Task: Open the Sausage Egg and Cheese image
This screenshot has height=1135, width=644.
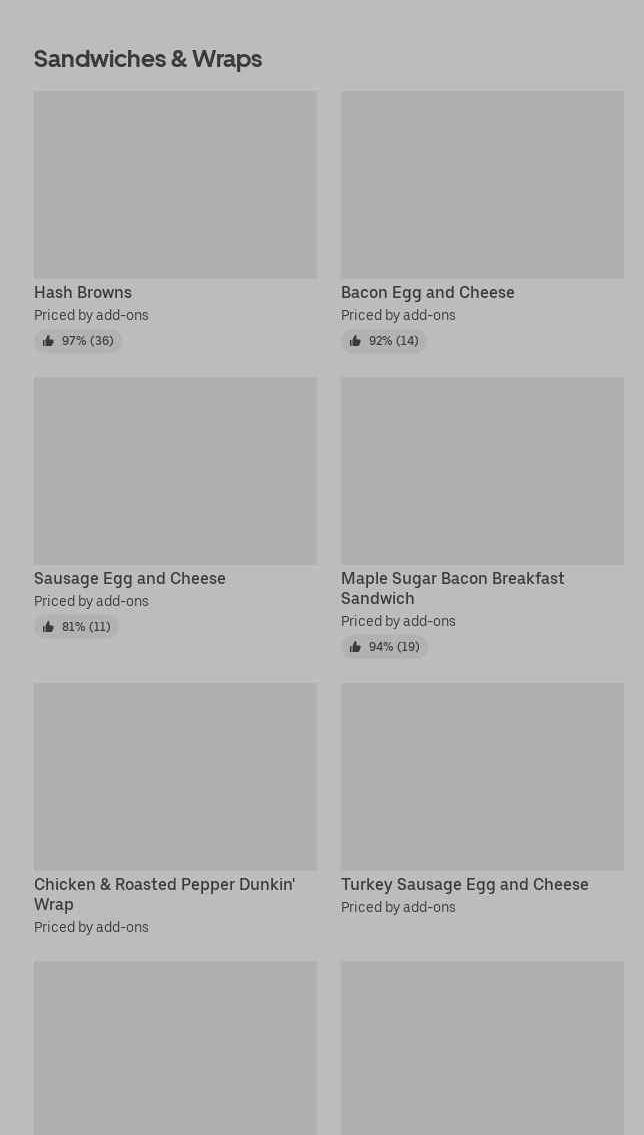Action: [175, 471]
